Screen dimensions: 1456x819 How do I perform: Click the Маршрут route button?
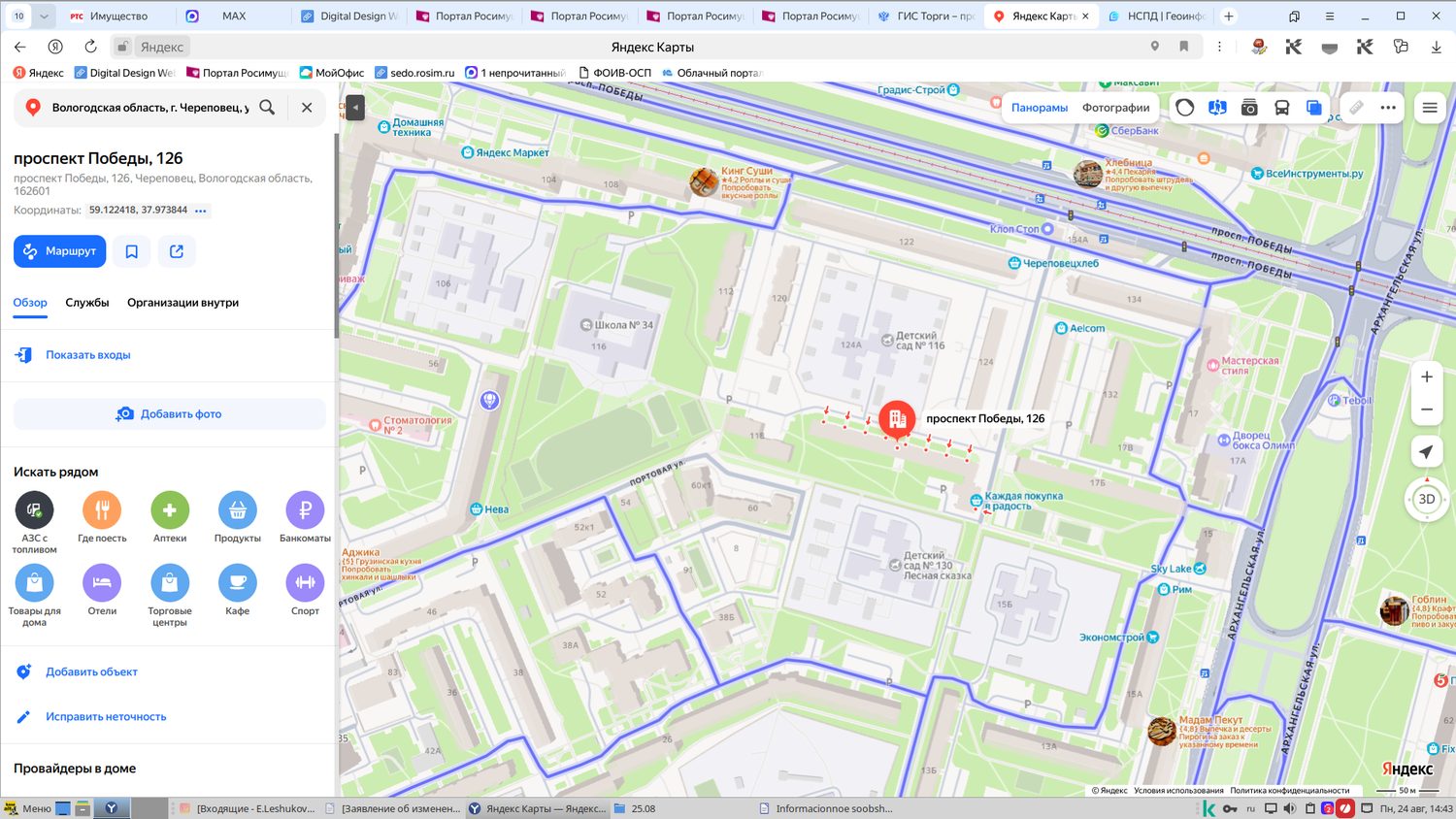(60, 251)
